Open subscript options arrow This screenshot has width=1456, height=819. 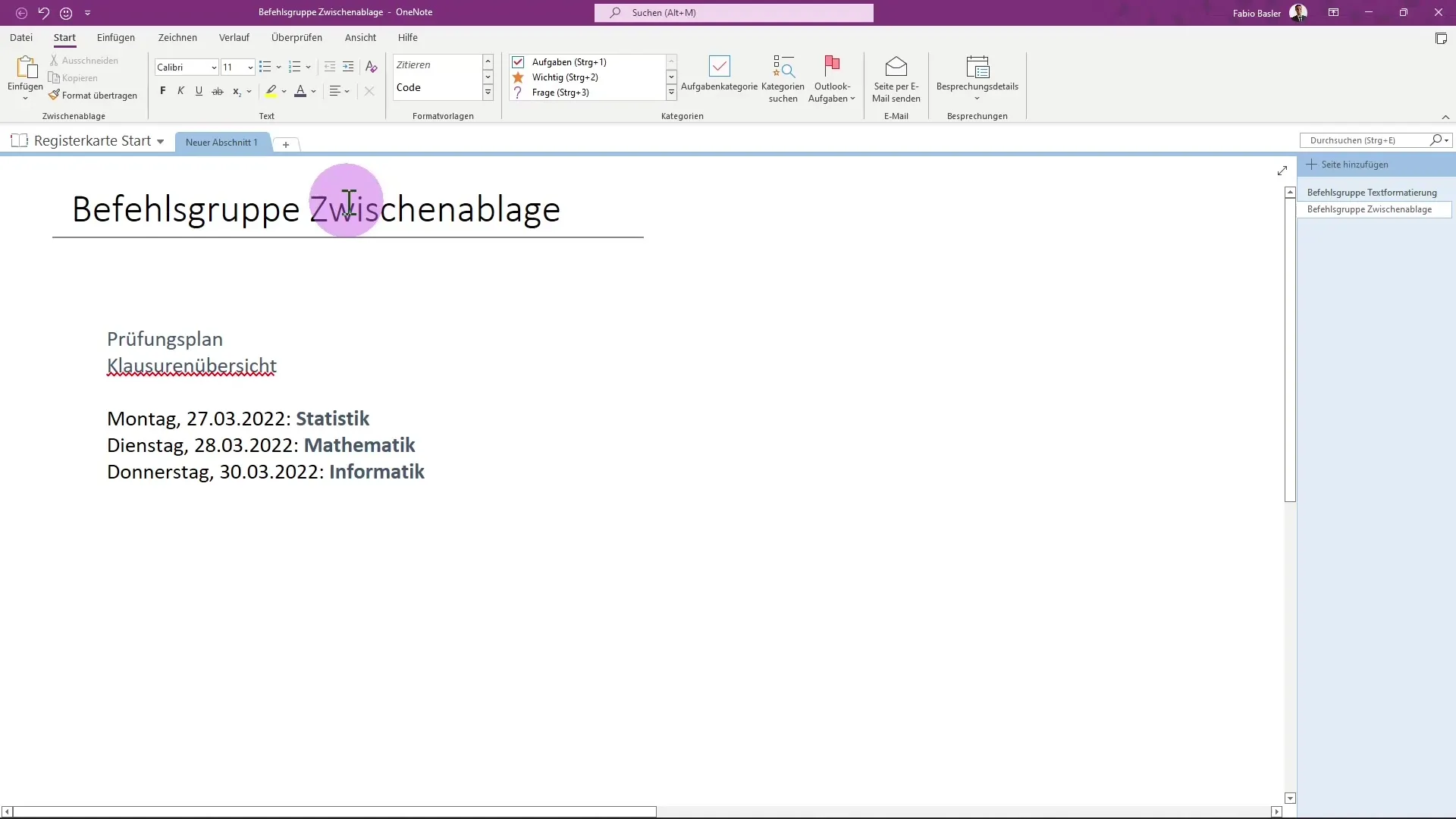click(x=249, y=92)
